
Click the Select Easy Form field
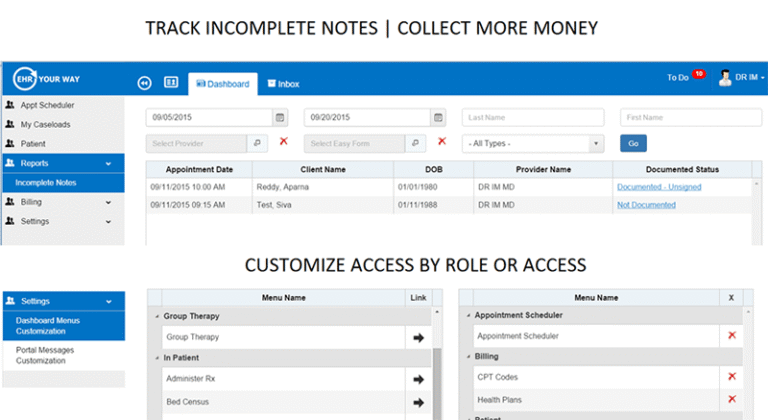point(355,144)
